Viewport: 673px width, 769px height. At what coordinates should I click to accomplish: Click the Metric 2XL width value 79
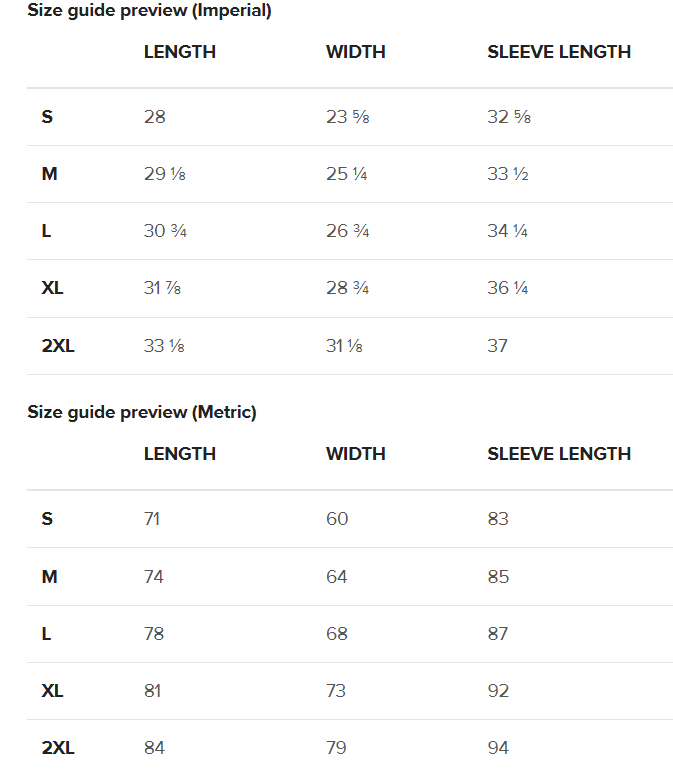(336, 748)
